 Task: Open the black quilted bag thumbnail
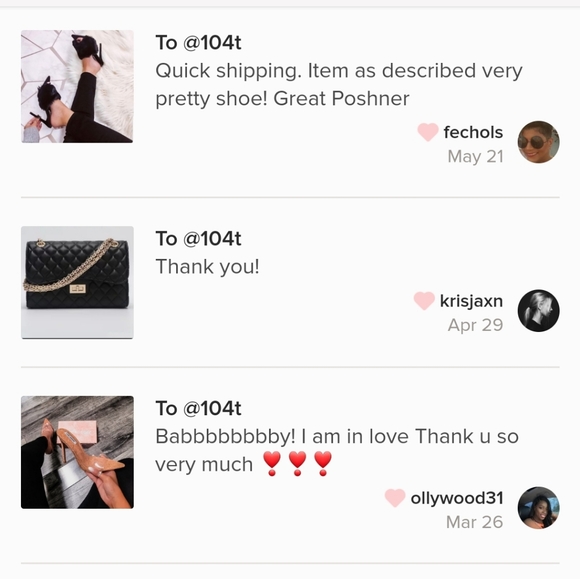77,282
